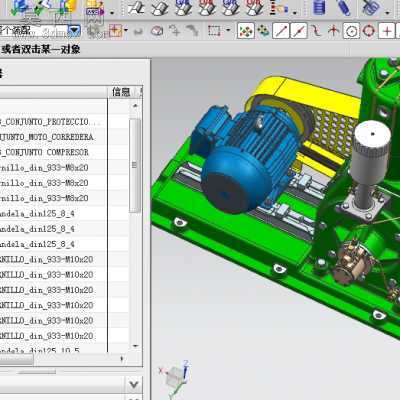Click the pink 3D box icon

click(x=157, y=31)
